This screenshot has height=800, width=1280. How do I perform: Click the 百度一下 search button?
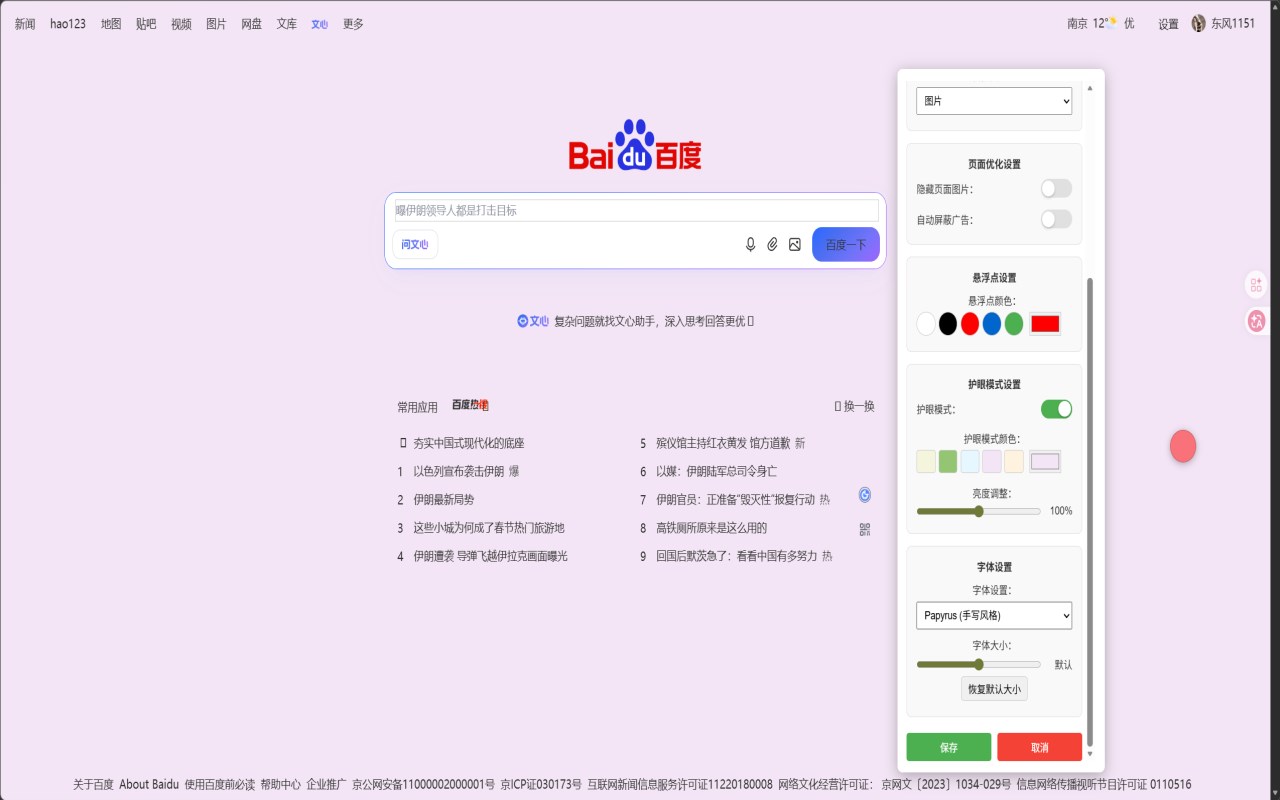[846, 244]
